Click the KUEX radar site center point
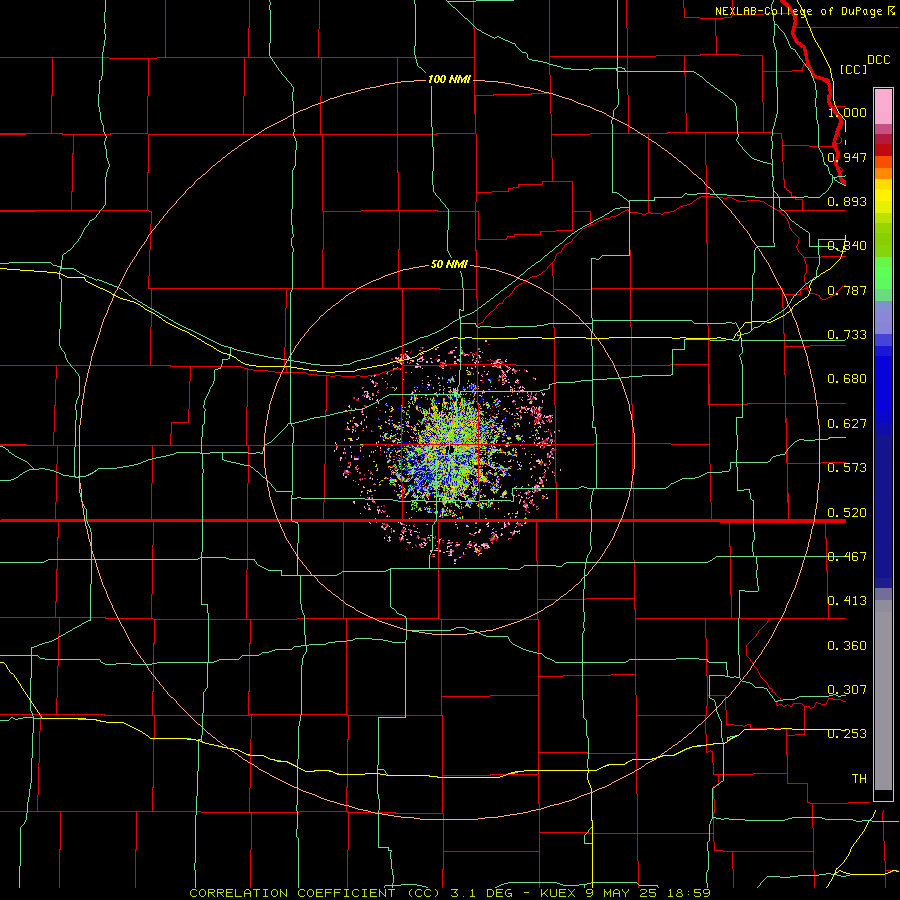 click(x=452, y=449)
